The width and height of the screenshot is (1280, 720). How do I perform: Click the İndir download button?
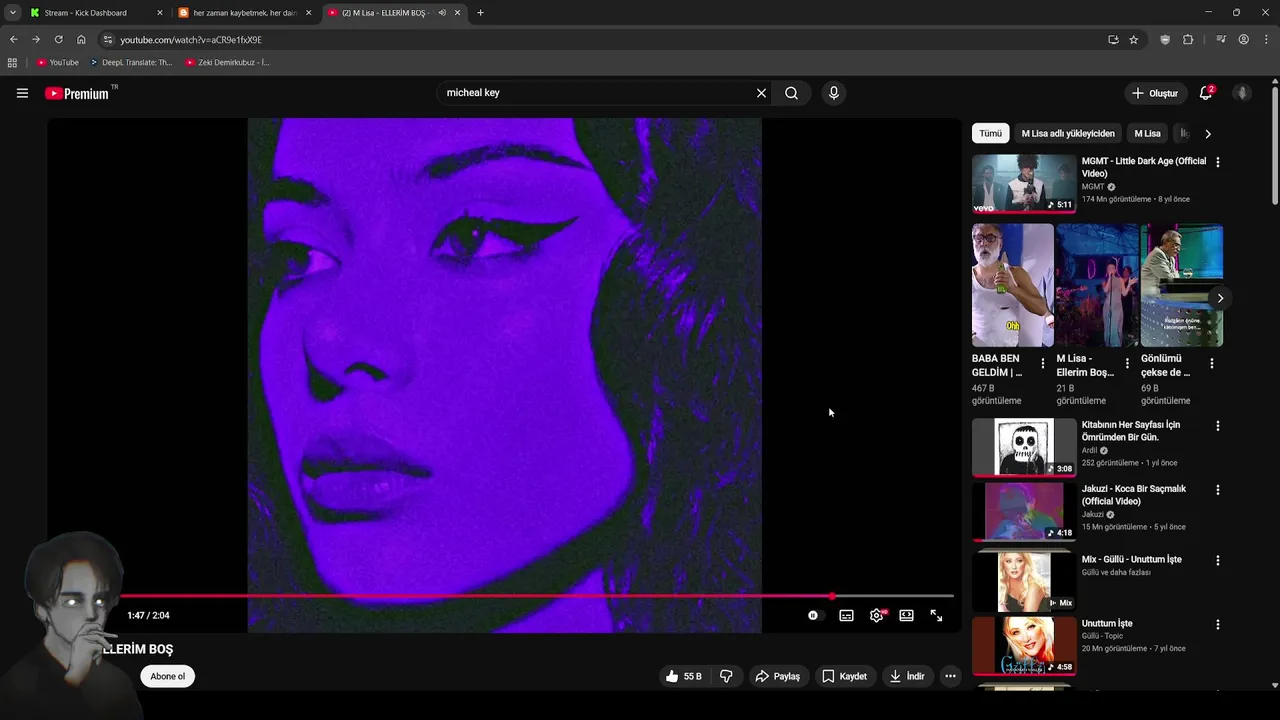pyautogui.click(x=907, y=676)
